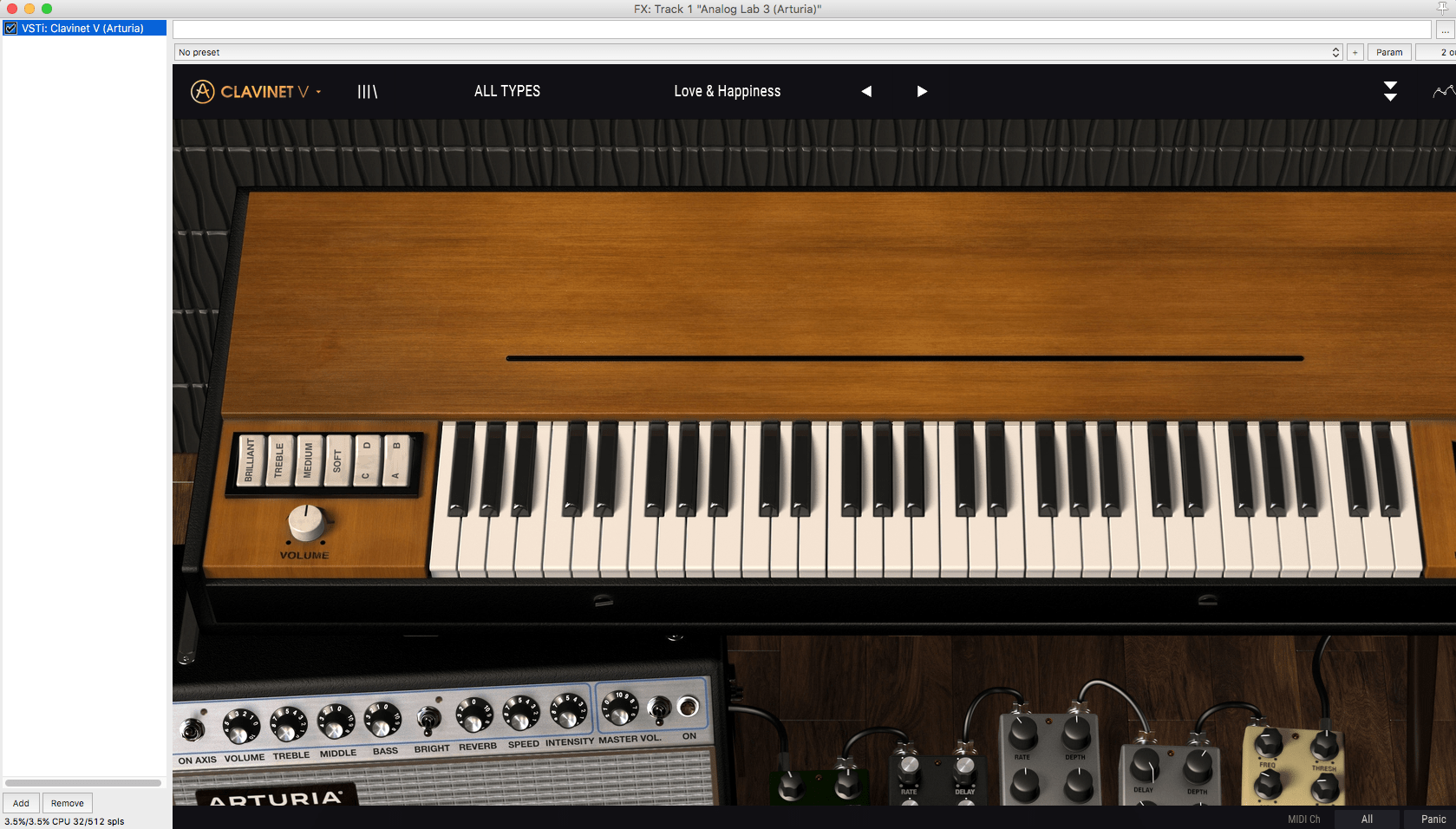The width and height of the screenshot is (1456, 829).
Task: Toggle the MEDIUM rocker switch
Action: pyautogui.click(x=308, y=460)
